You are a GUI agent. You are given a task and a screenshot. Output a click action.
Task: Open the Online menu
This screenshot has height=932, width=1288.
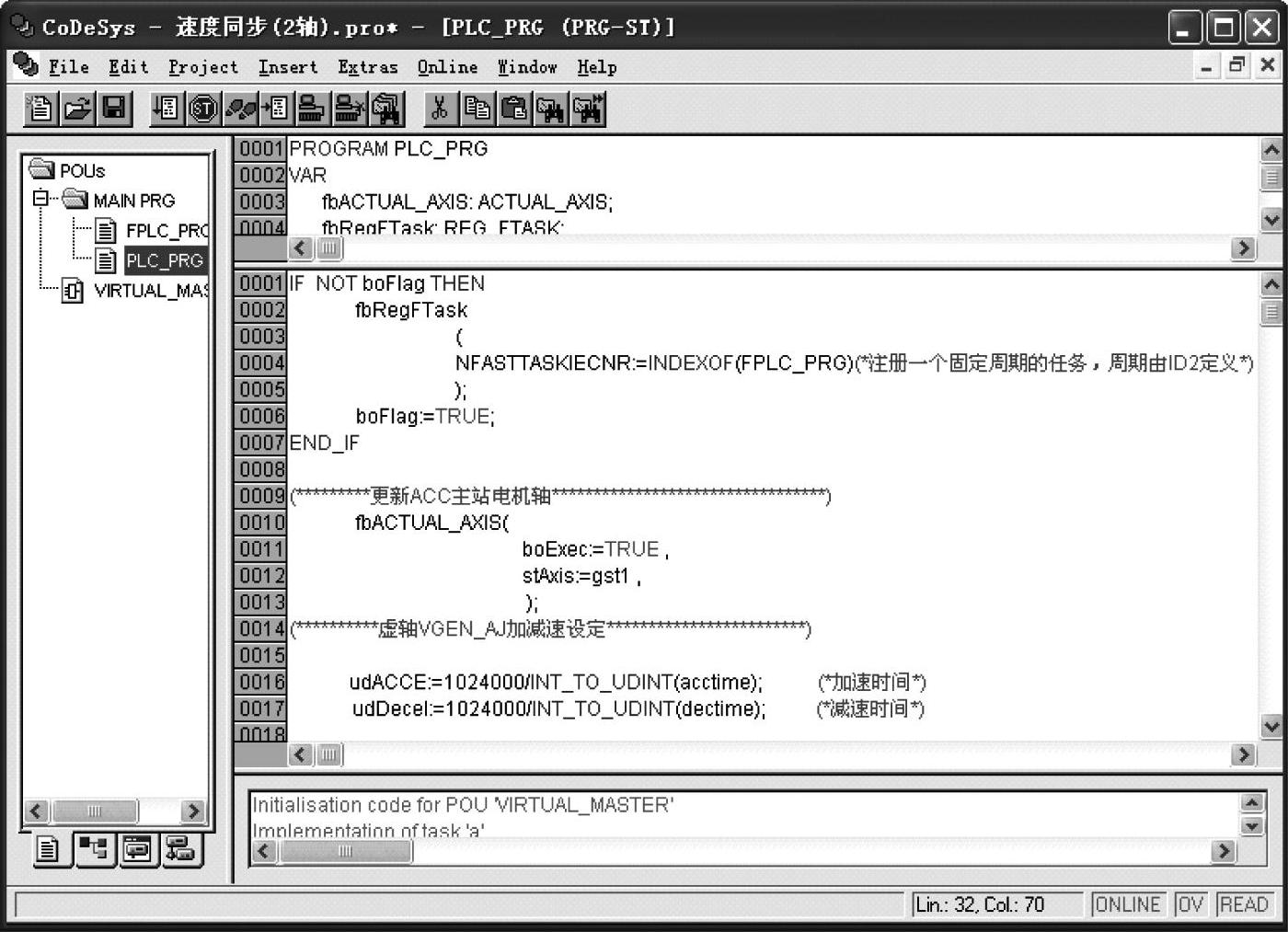pos(447,67)
